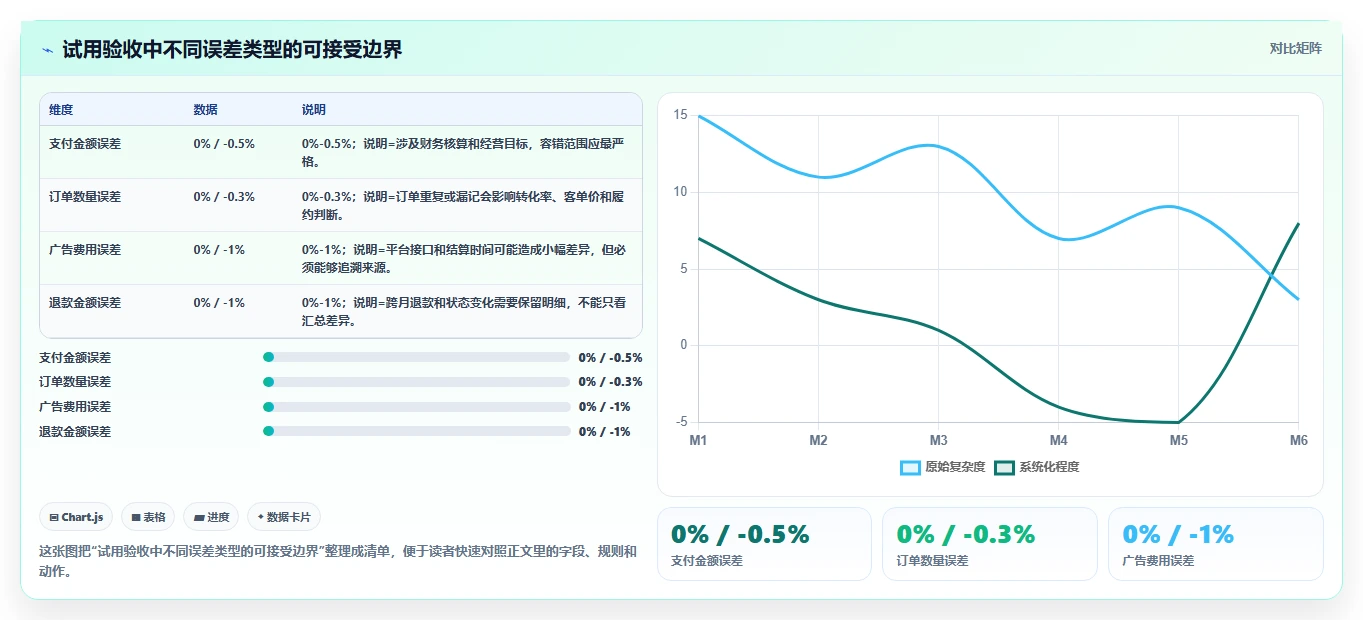Select the 订单数量误差 table row cell
Image resolution: width=1363 pixels, height=620 pixels.
pyautogui.click(x=85, y=197)
